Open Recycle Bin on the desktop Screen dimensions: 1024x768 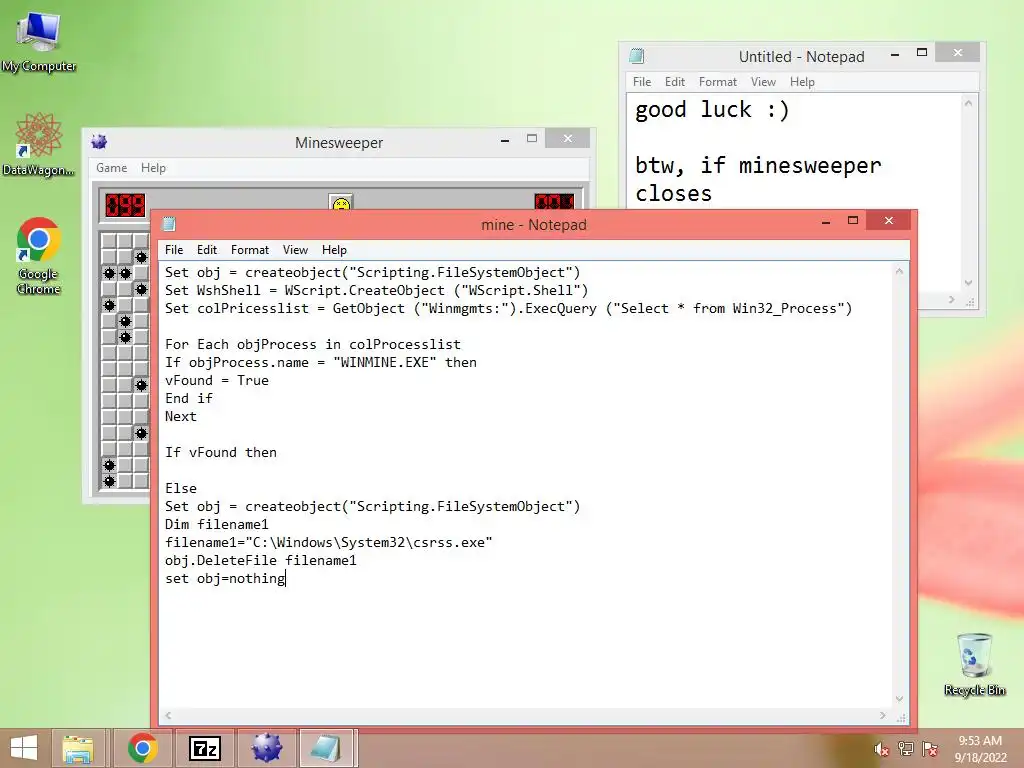coord(974,664)
